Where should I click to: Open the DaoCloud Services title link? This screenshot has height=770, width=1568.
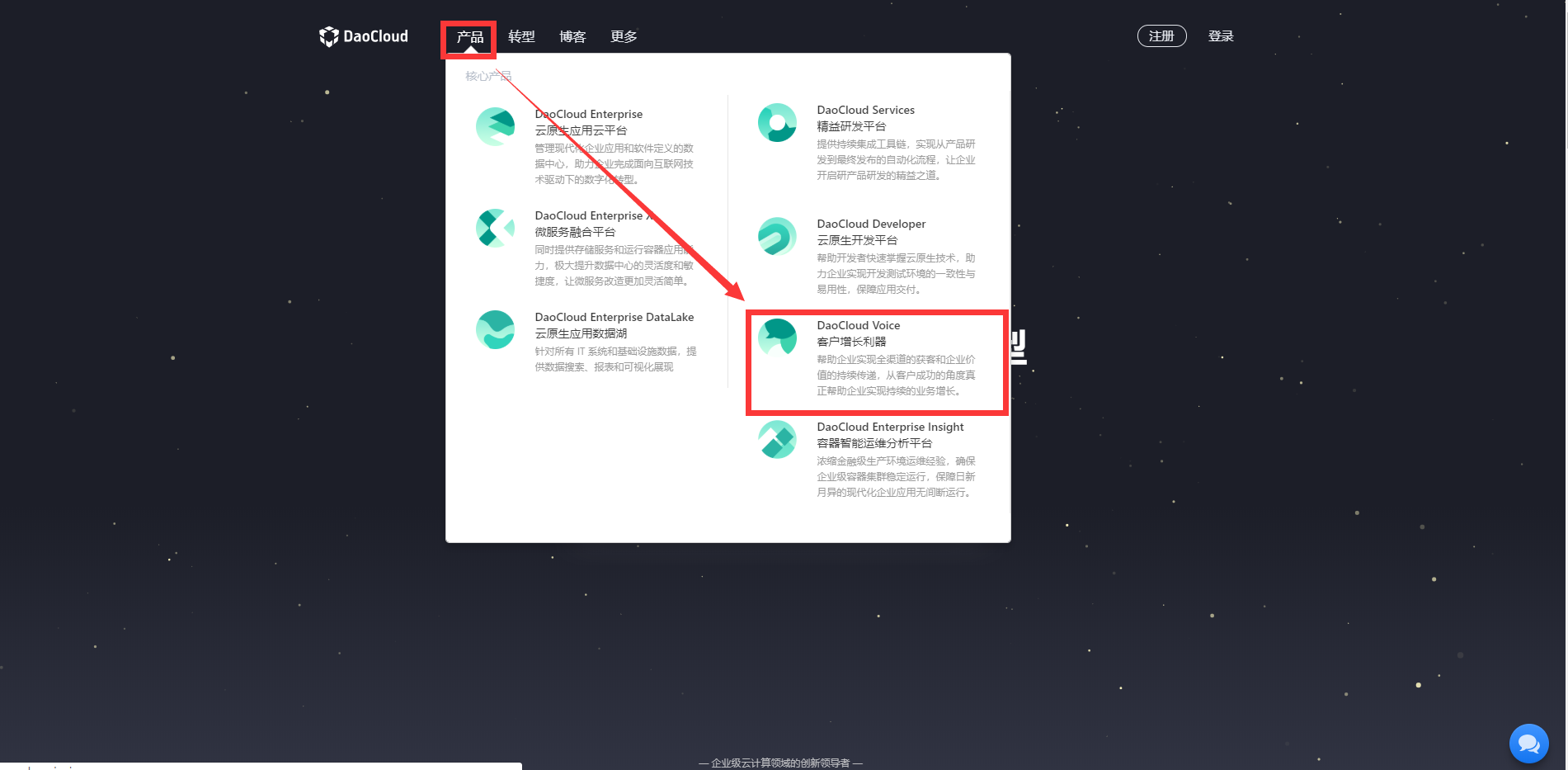865,110
